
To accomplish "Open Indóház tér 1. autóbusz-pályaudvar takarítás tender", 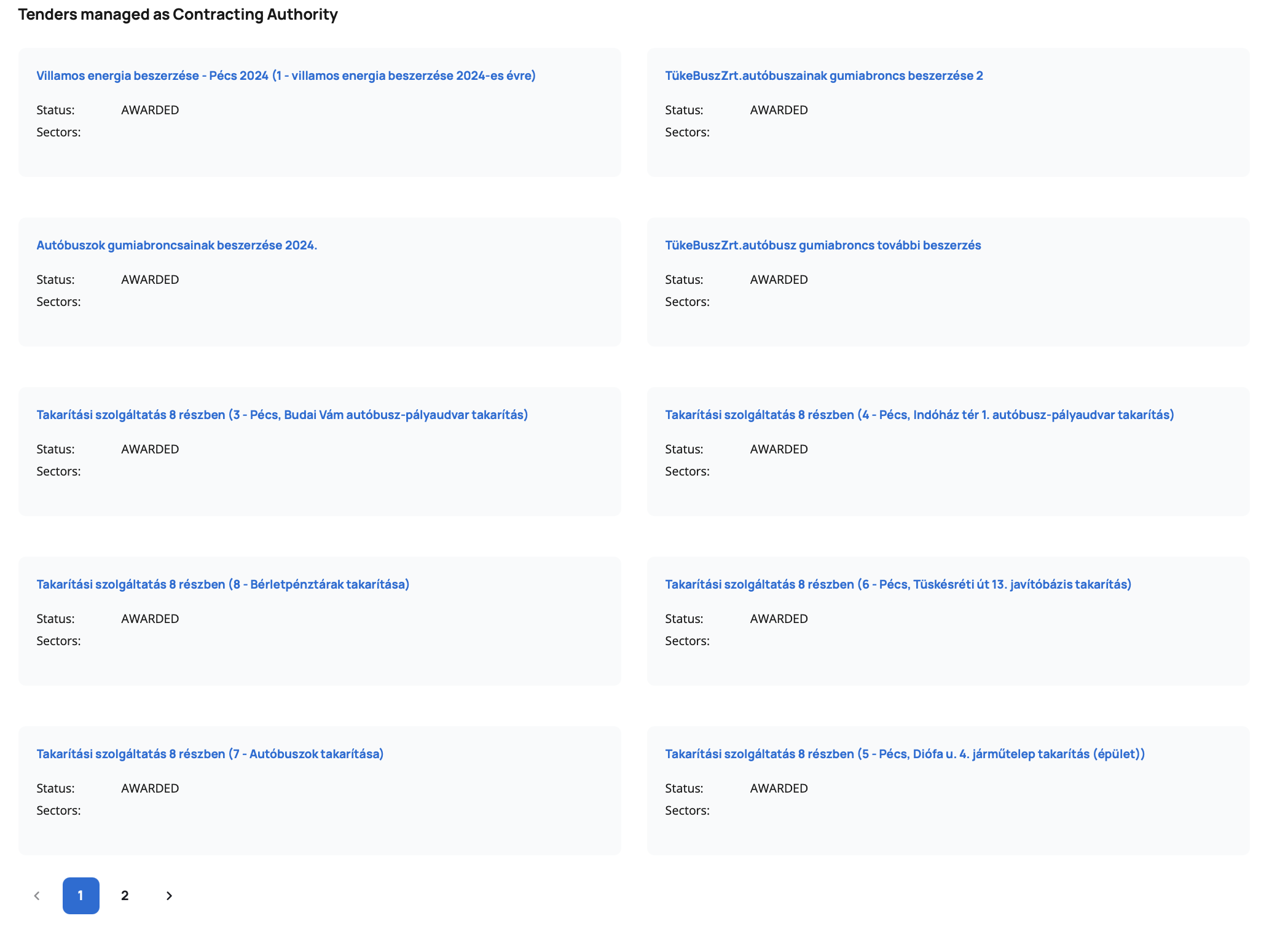I will pos(919,415).
